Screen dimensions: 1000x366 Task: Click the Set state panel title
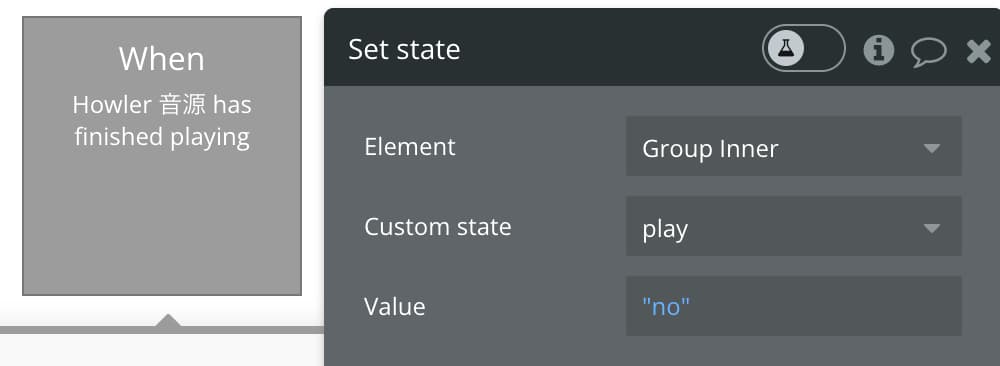click(404, 50)
